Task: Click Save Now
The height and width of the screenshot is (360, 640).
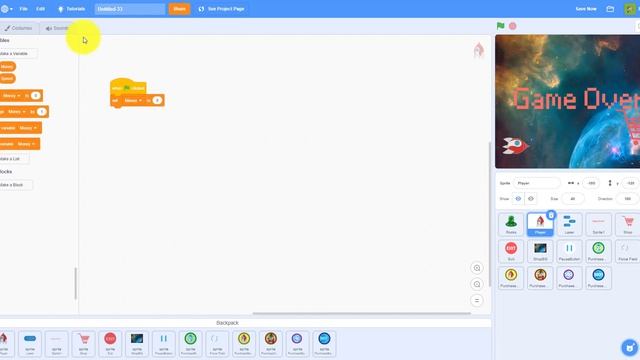Action: tap(586, 9)
